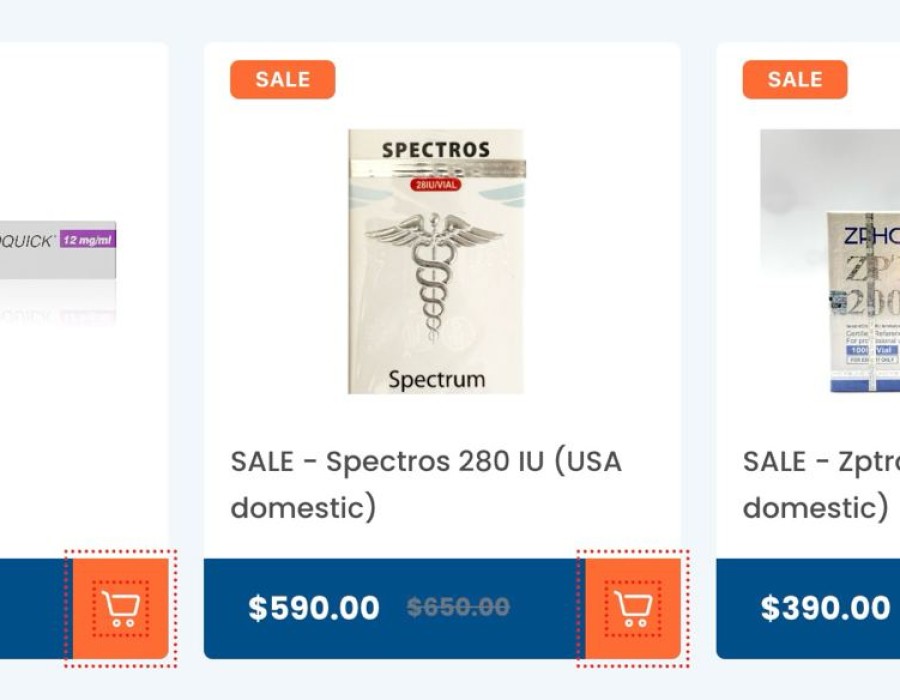Click the 'Spectrum' text on the product box
The image size is (900, 700).
(436, 379)
